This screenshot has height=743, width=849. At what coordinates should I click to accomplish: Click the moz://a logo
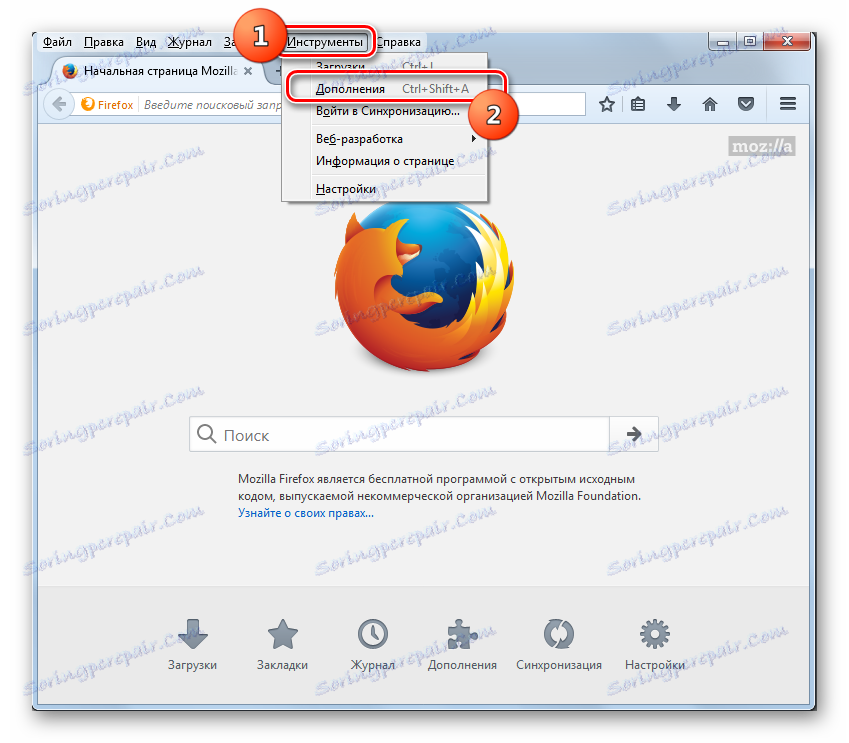[761, 146]
